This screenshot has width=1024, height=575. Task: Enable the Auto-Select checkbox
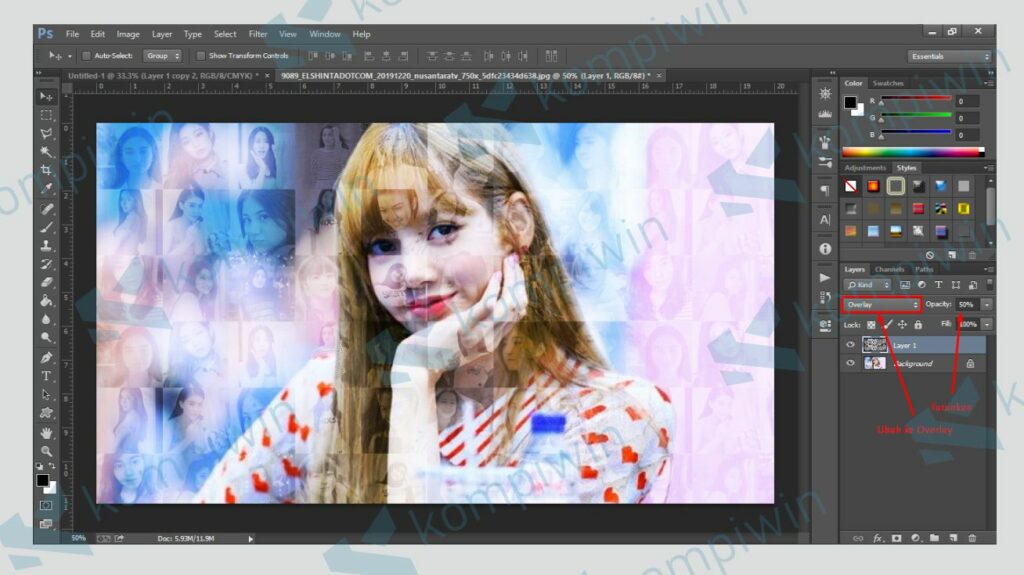point(86,56)
